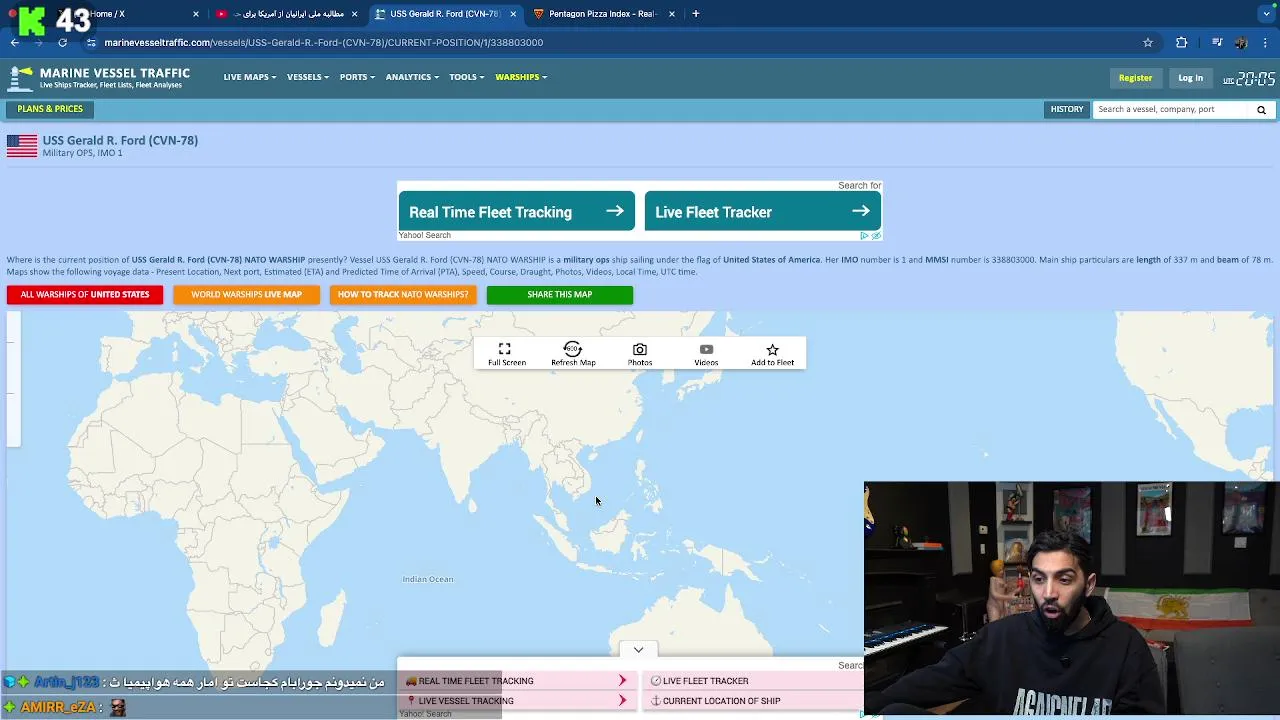
Task: Click LIVE FLEET TRACKER bottom ad link
Action: pyautogui.click(x=754, y=681)
